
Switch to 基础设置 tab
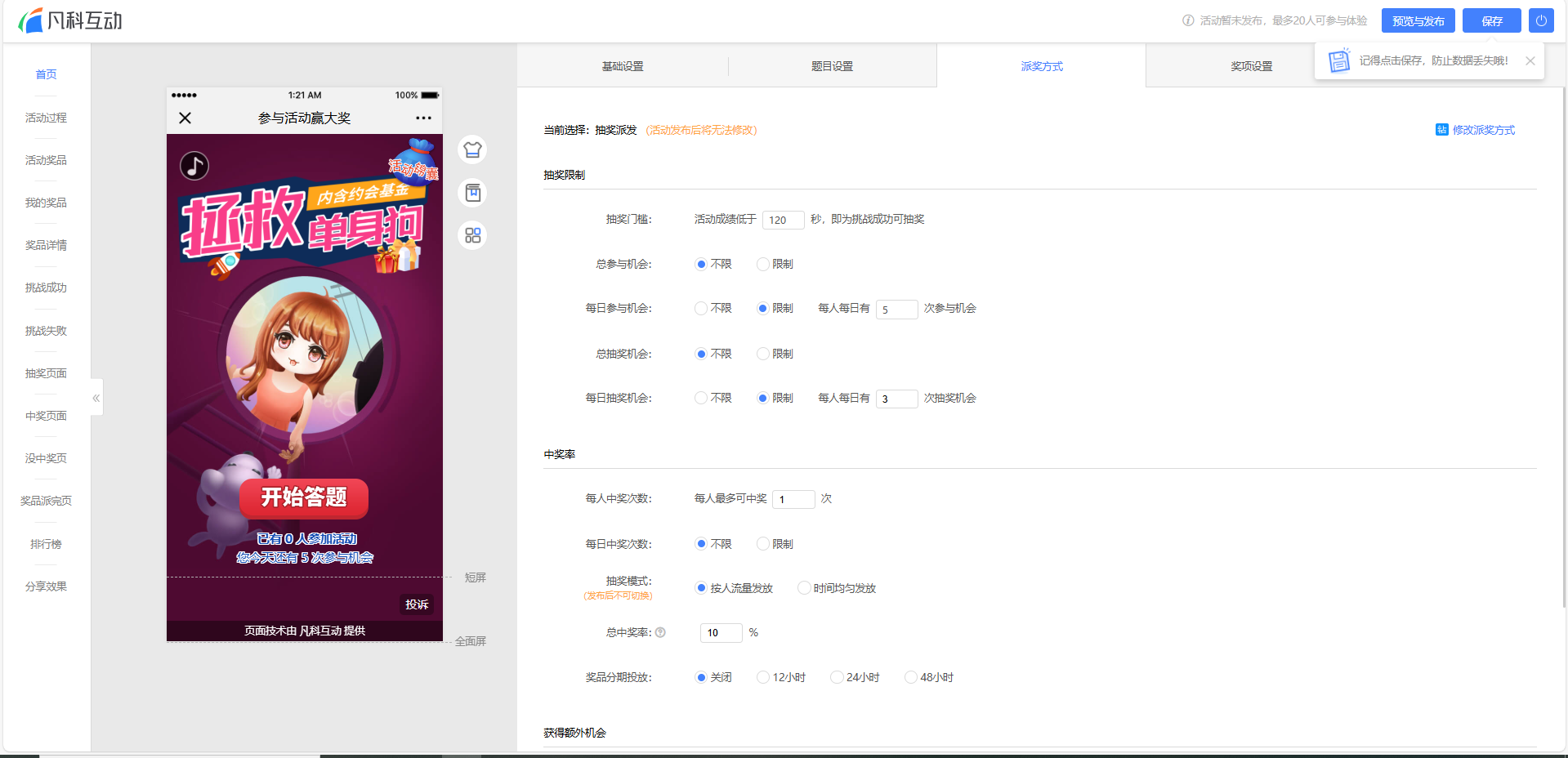click(x=623, y=66)
